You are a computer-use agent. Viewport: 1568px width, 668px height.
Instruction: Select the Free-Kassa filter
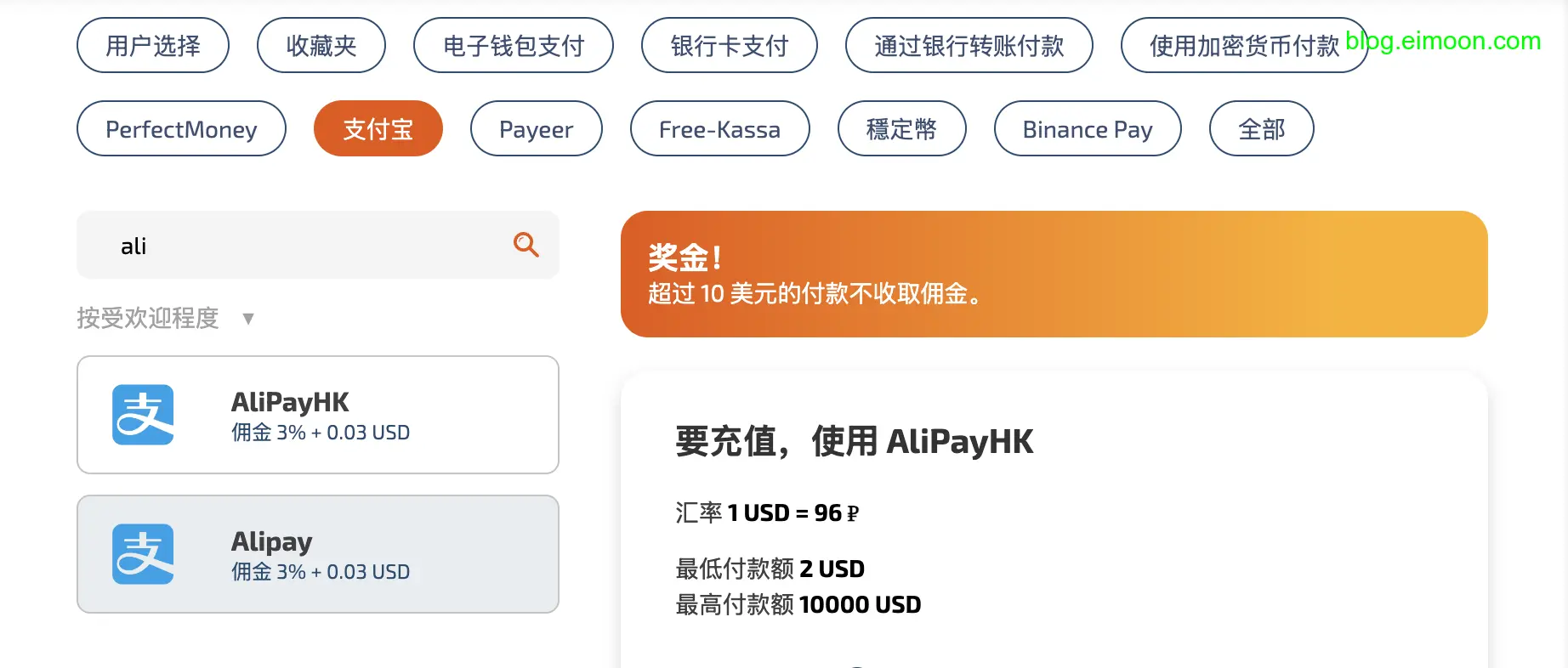[719, 129]
